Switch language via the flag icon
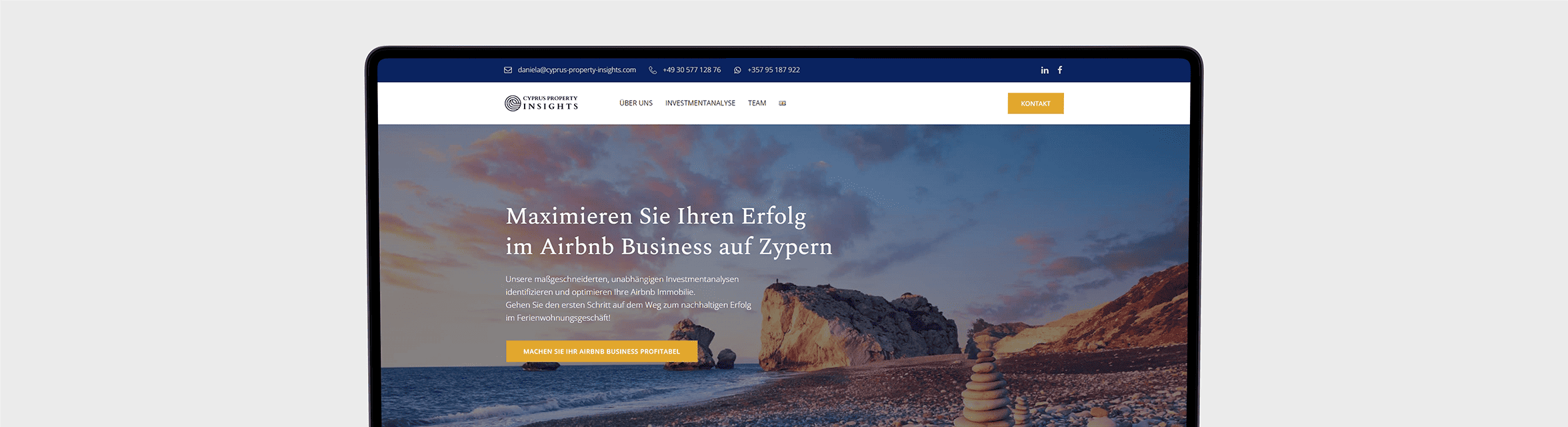This screenshot has height=427, width=1568. click(x=783, y=103)
